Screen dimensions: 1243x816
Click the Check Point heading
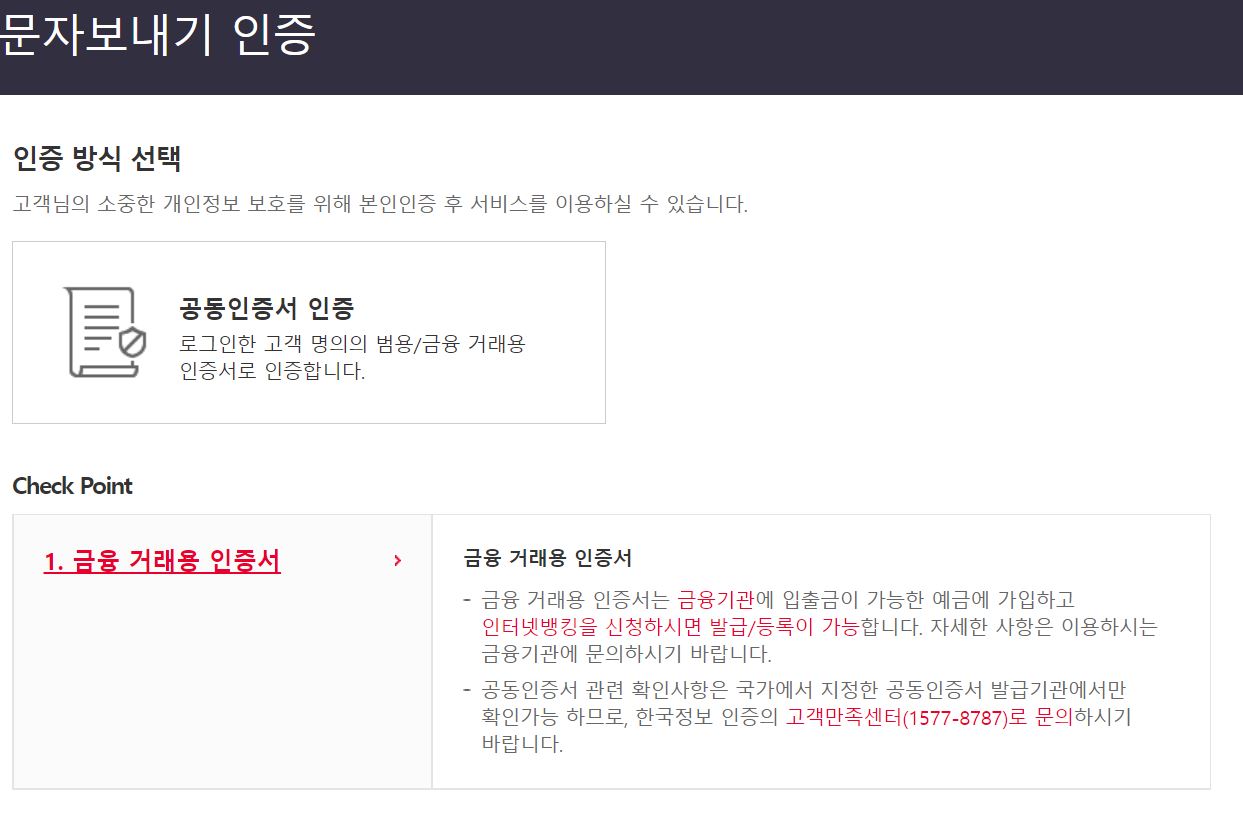(x=71, y=486)
